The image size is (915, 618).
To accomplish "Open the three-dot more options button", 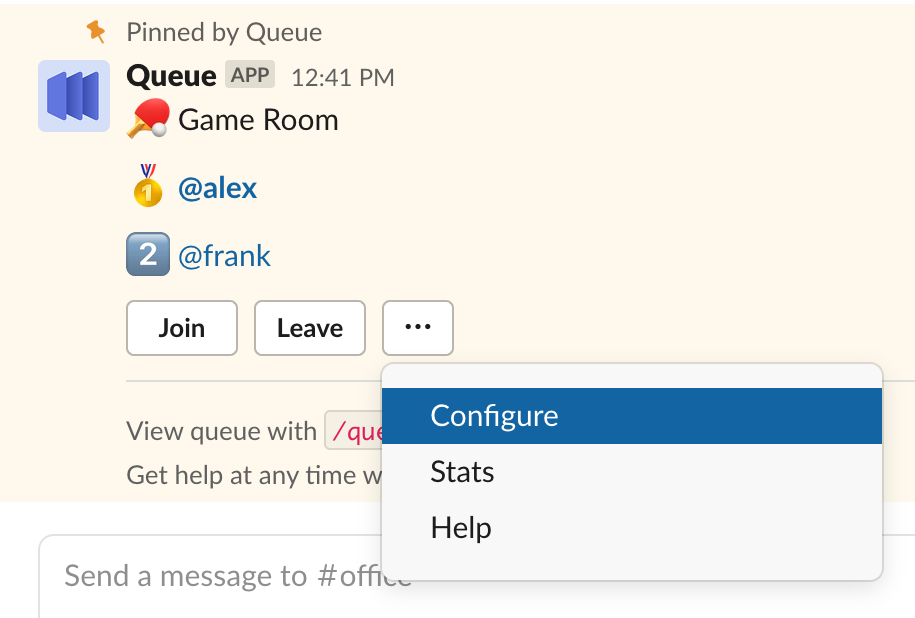I will coord(418,328).
